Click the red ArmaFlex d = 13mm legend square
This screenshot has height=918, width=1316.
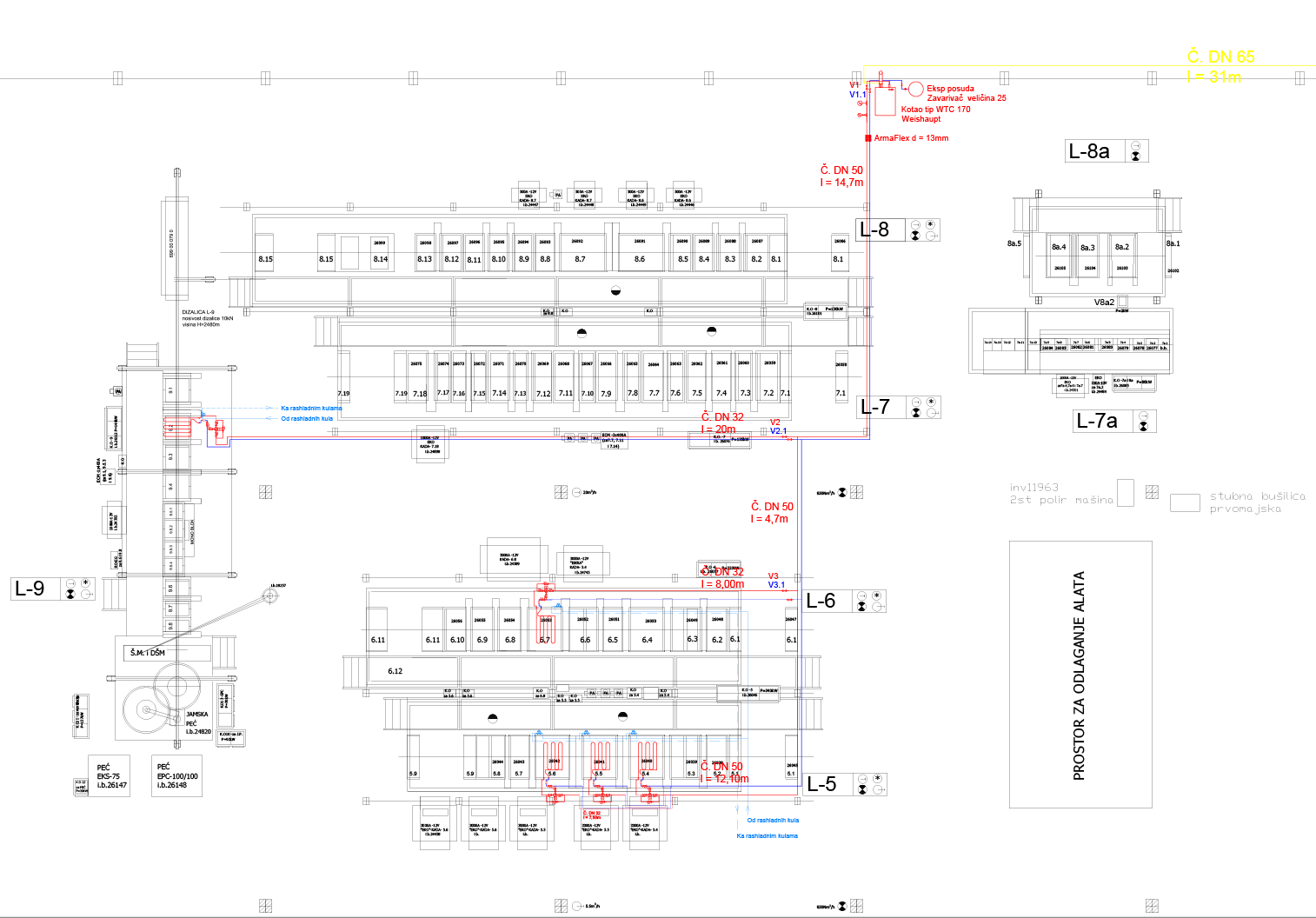pos(867,138)
